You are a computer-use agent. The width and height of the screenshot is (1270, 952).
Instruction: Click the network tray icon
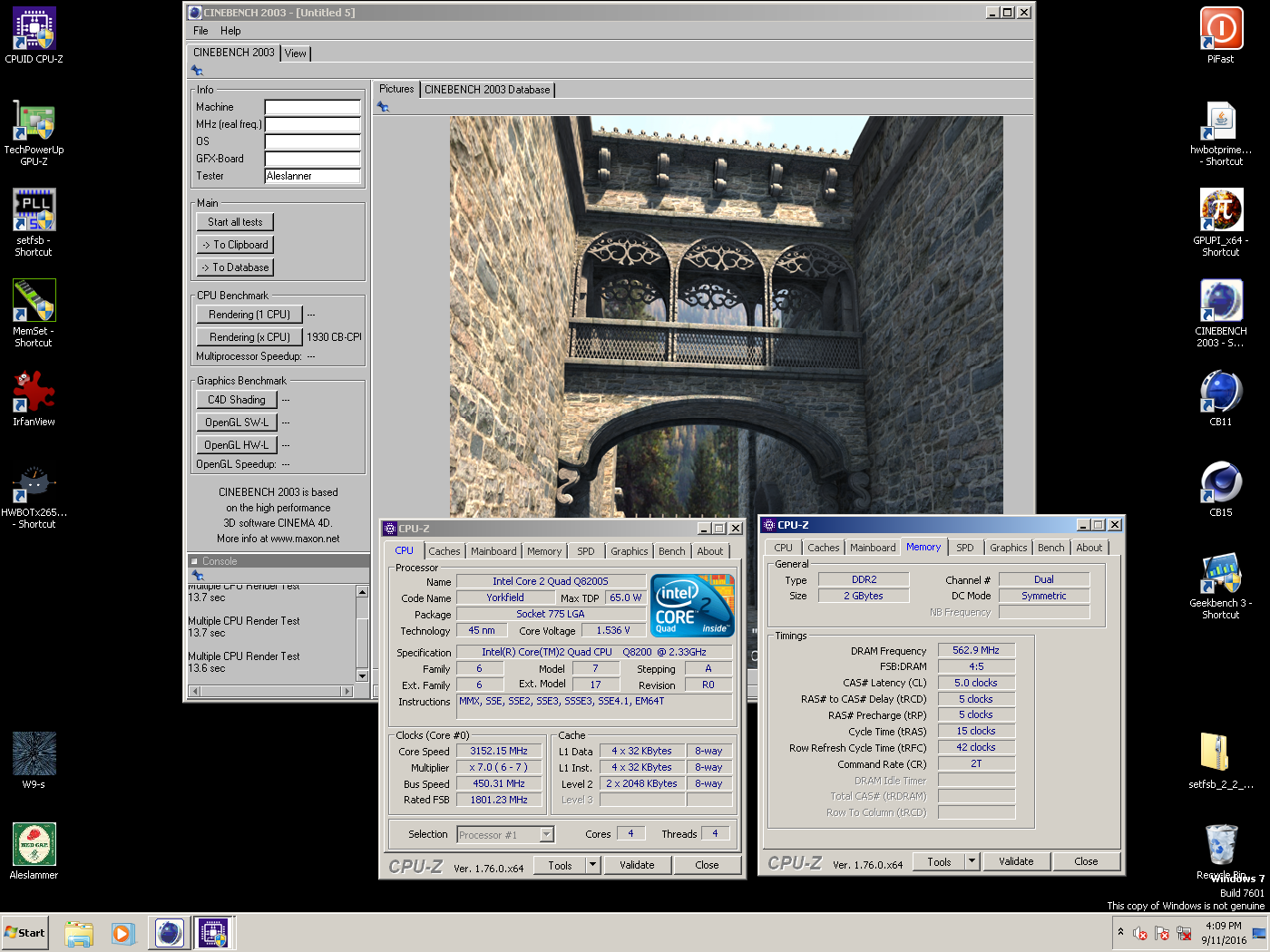1184,933
